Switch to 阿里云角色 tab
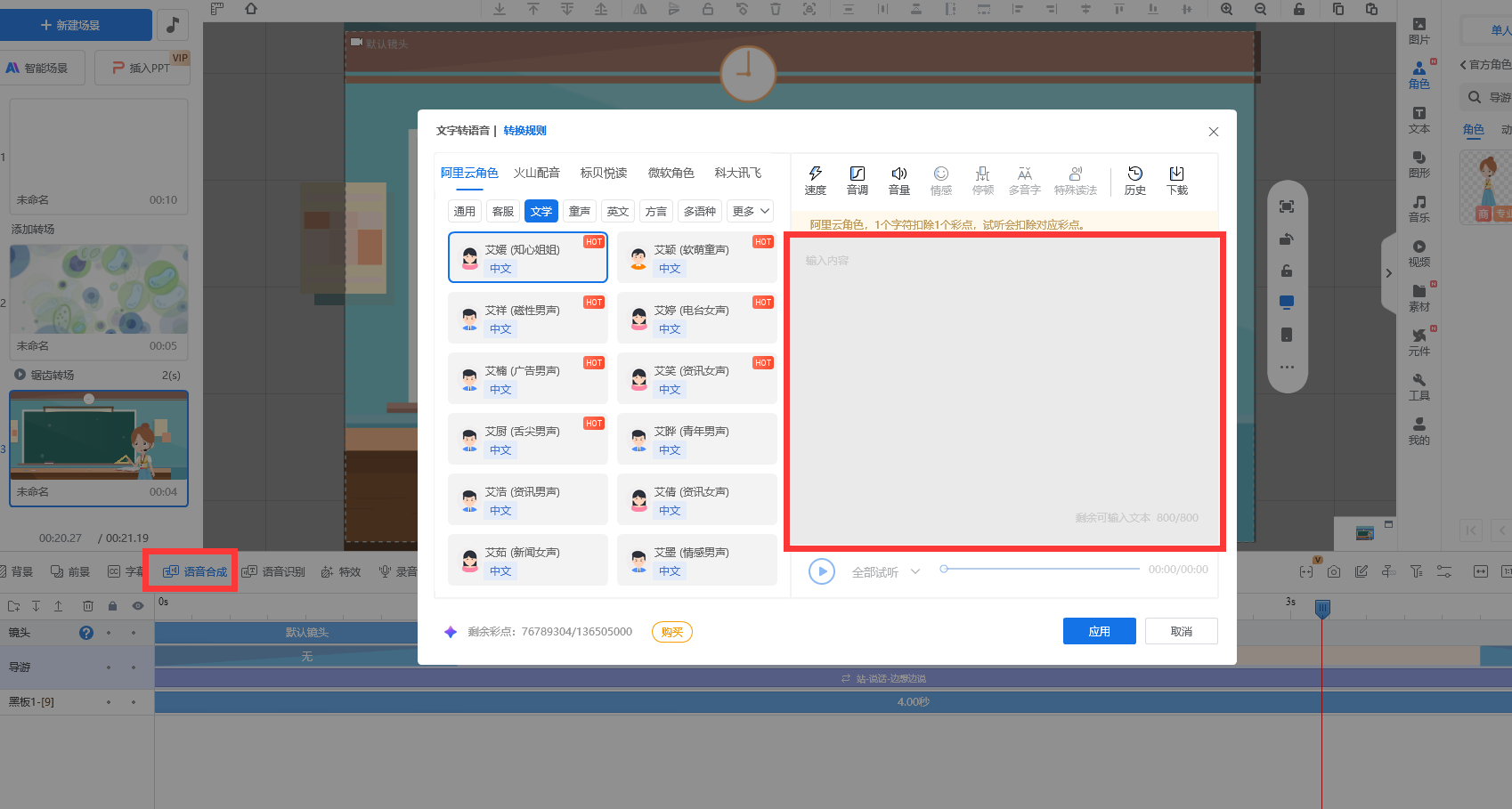The image size is (1512, 809). click(x=469, y=173)
